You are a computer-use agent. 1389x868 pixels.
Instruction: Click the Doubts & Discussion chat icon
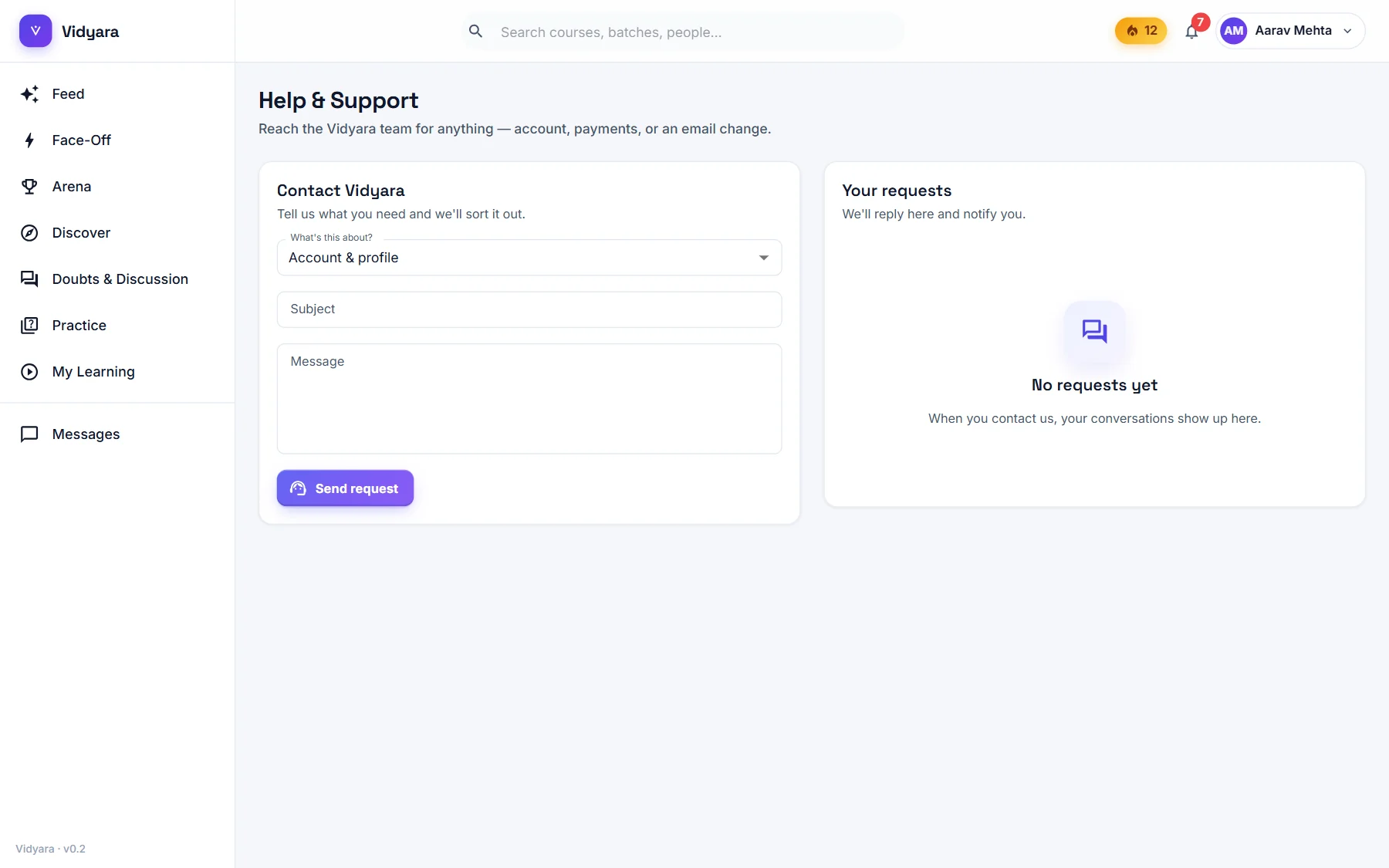tap(29, 279)
